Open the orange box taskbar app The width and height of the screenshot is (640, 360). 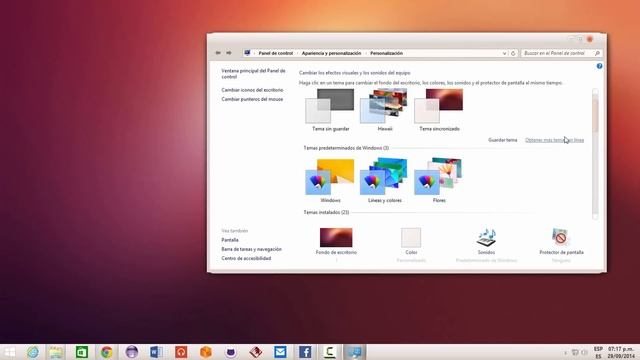click(x=206, y=352)
